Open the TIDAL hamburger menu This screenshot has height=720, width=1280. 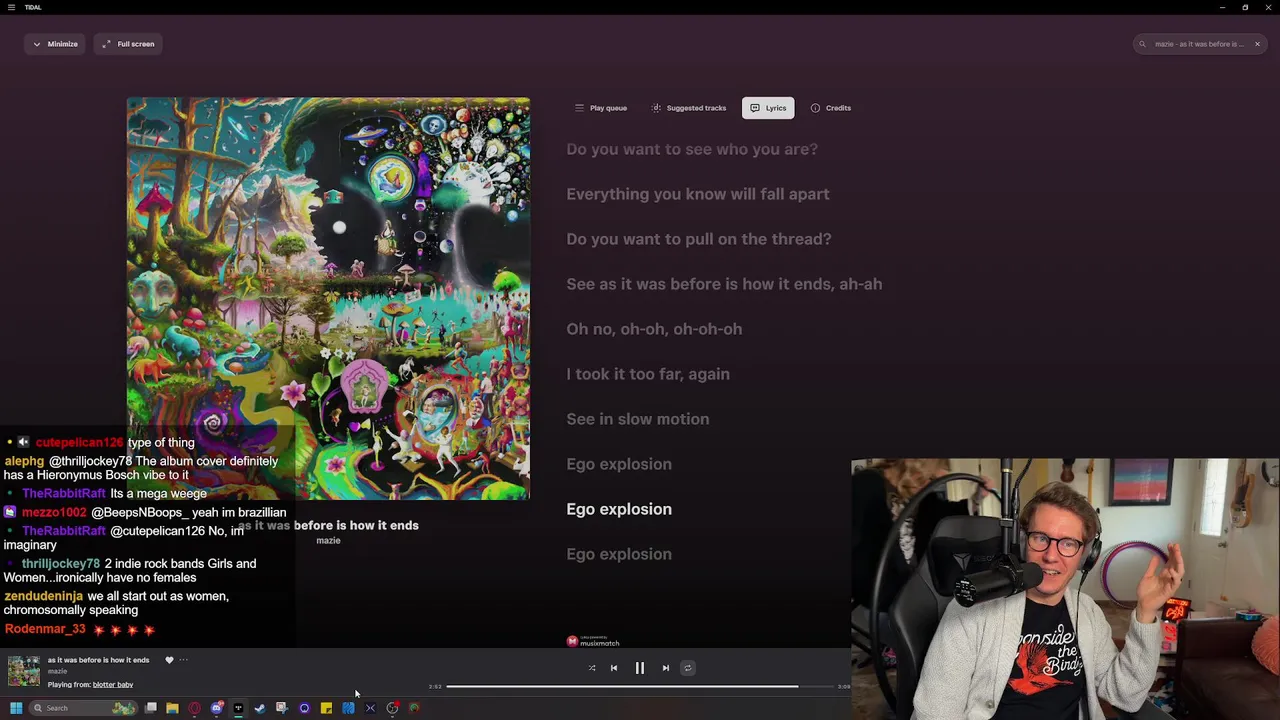[12, 7]
